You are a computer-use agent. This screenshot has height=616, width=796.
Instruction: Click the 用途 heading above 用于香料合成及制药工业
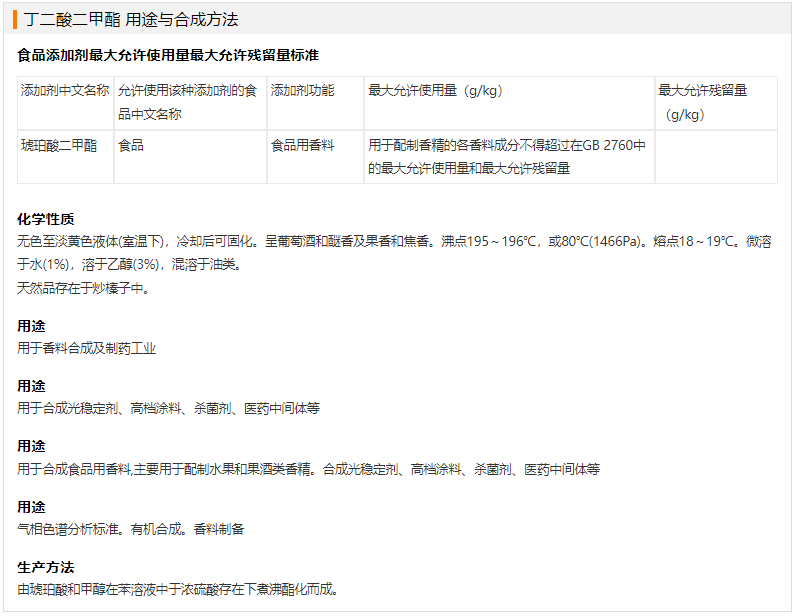pyautogui.click(x=31, y=326)
